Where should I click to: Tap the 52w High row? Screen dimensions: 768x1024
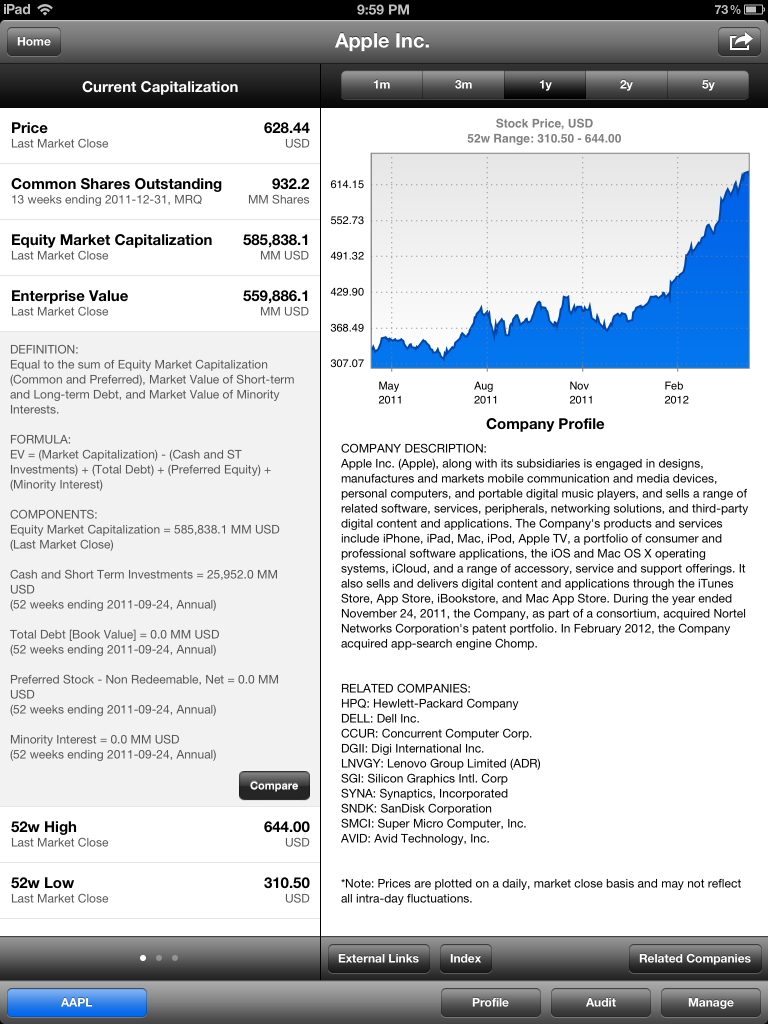pos(160,835)
